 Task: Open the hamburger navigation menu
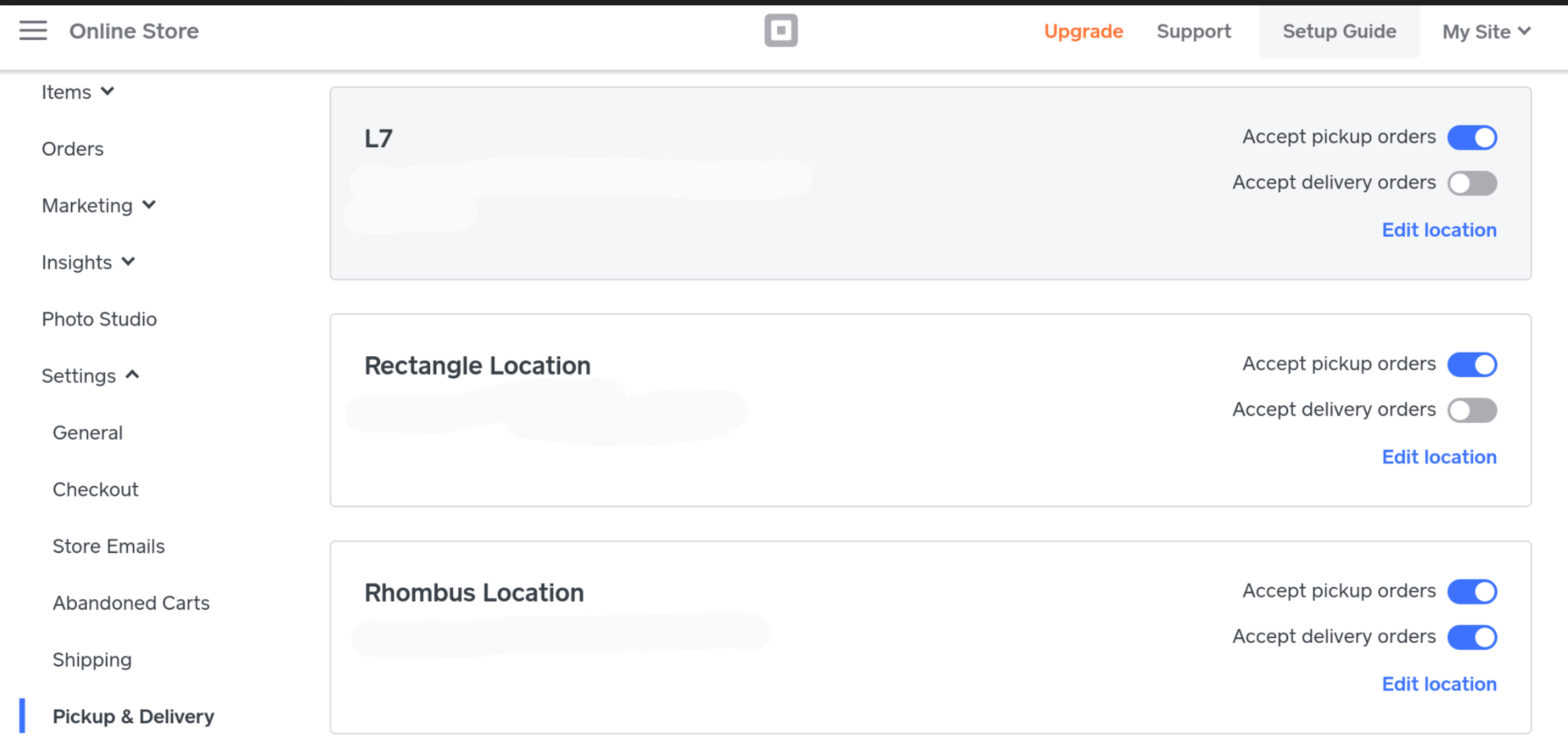coord(33,31)
